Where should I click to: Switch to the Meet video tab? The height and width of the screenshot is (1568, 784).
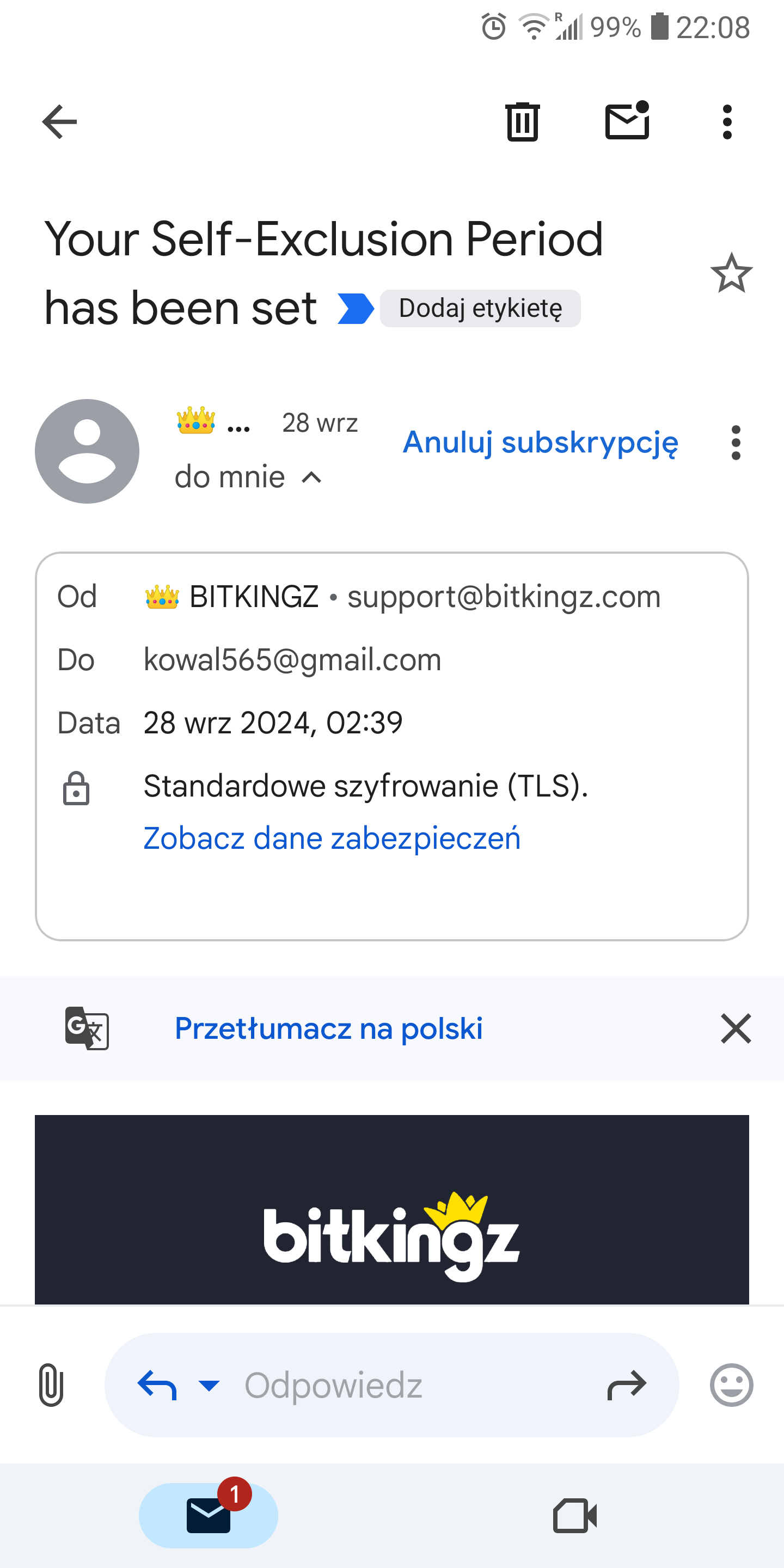point(574,1515)
